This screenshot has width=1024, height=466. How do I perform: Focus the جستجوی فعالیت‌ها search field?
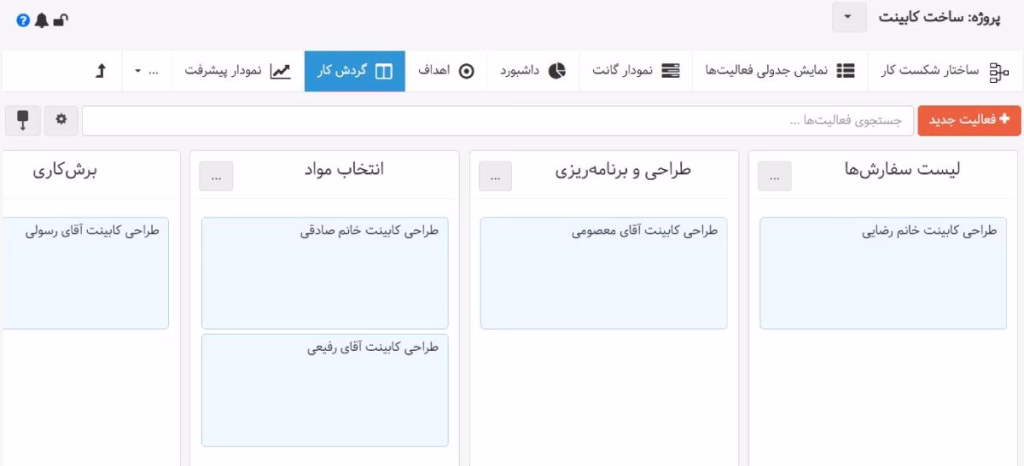tap(497, 121)
